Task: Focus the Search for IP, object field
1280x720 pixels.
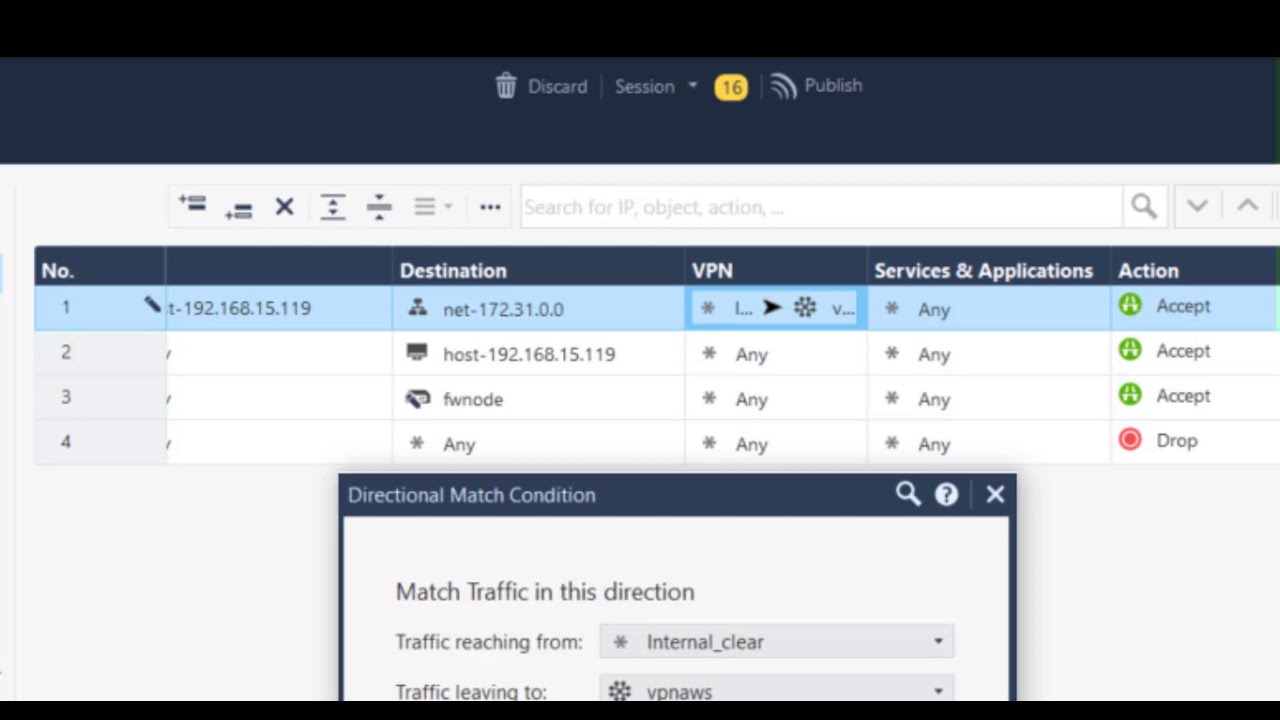Action: click(x=821, y=207)
